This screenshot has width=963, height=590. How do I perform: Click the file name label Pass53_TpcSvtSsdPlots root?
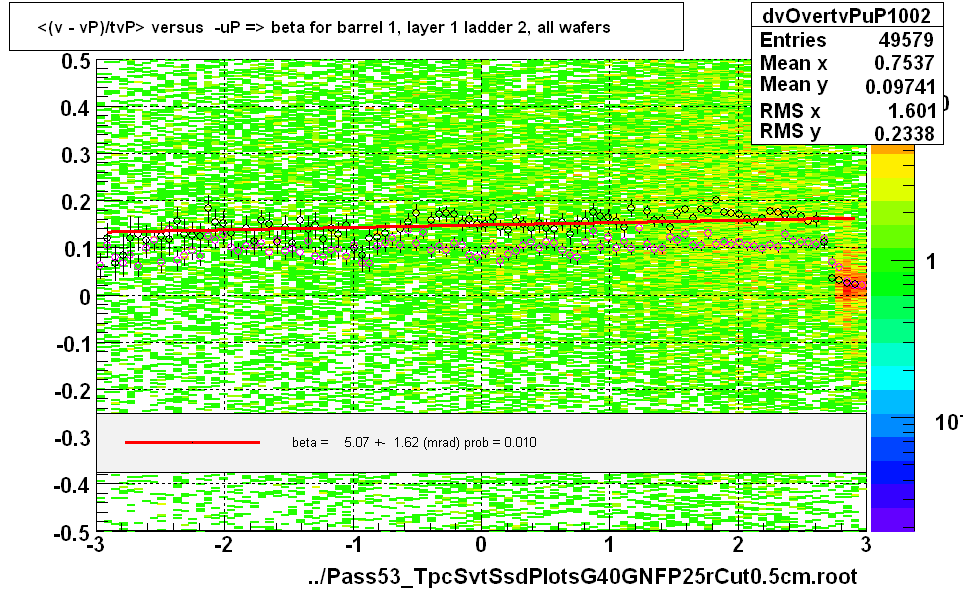coord(582,576)
